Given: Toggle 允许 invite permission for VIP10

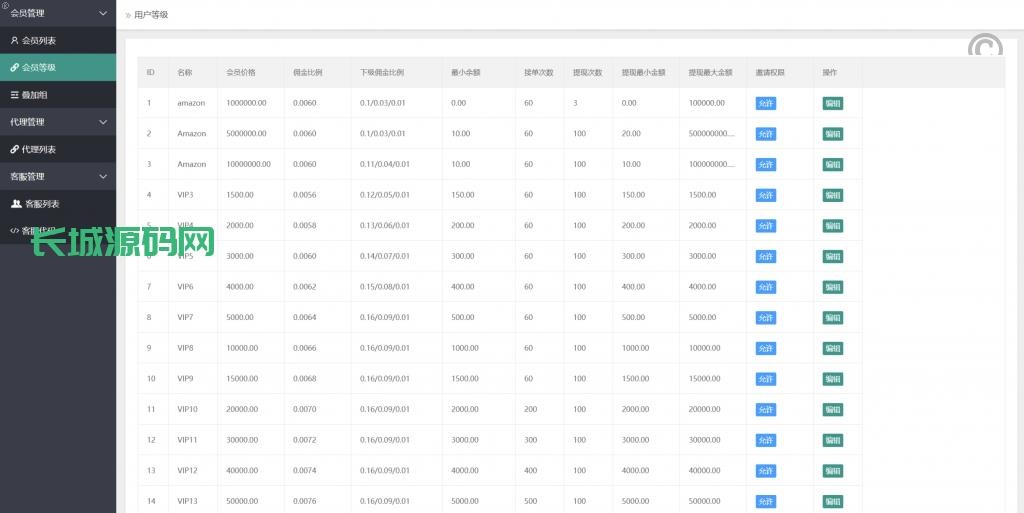Looking at the screenshot, I should click(765, 410).
